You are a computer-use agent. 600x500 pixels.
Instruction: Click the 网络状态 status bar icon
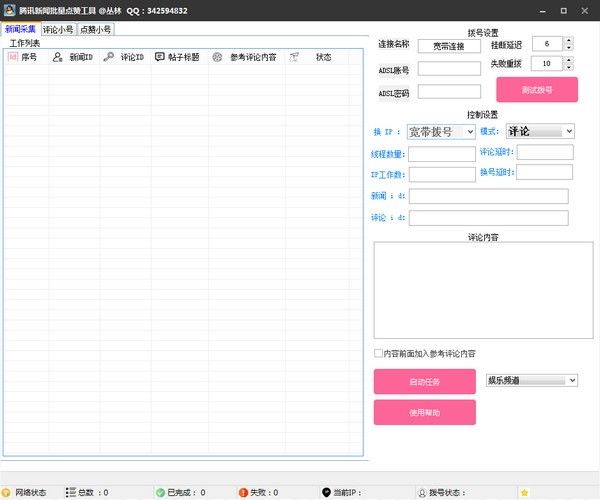[x=8, y=492]
